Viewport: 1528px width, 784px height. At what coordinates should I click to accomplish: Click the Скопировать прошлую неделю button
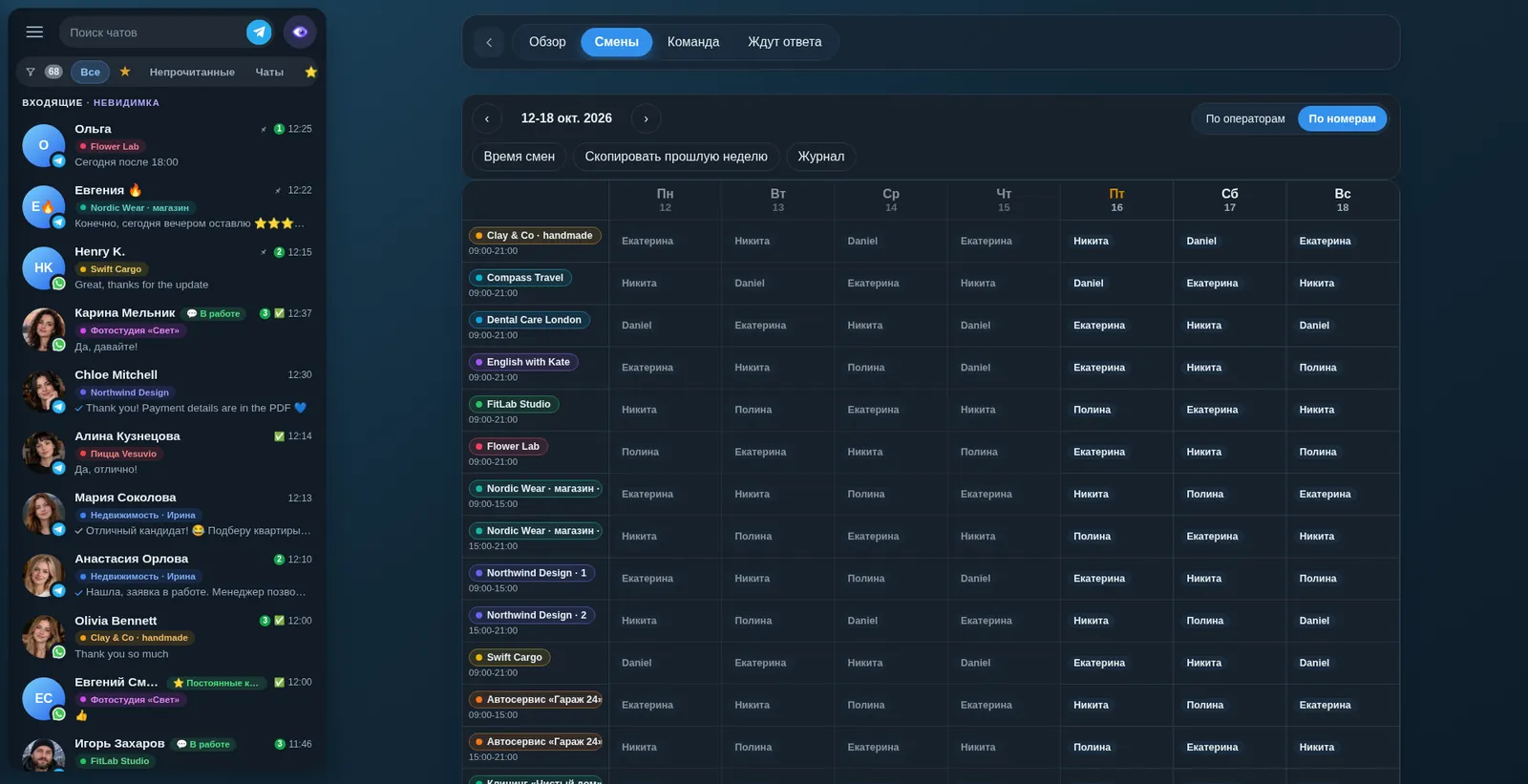click(676, 157)
